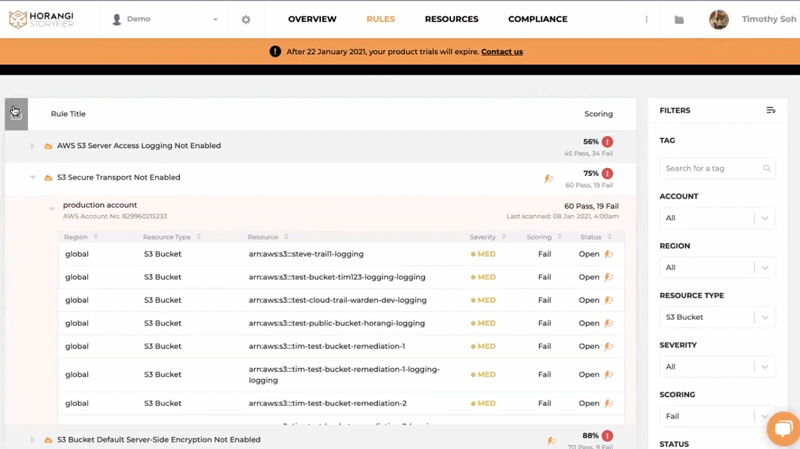The image size is (800, 449).
Task: Open the settings gear icon
Action: pyautogui.click(x=246, y=19)
